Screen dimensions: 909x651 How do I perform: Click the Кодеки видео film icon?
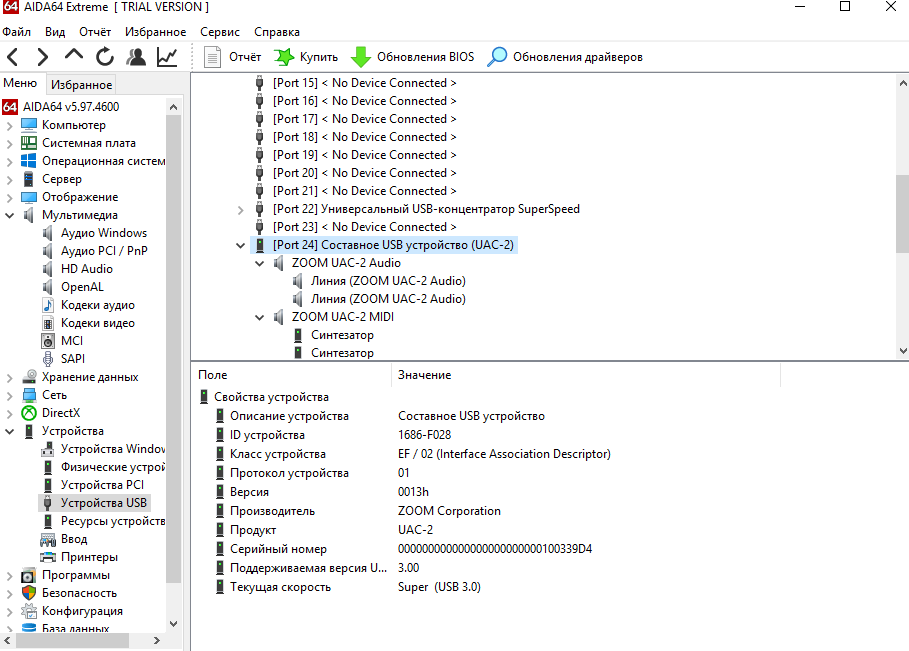point(48,323)
